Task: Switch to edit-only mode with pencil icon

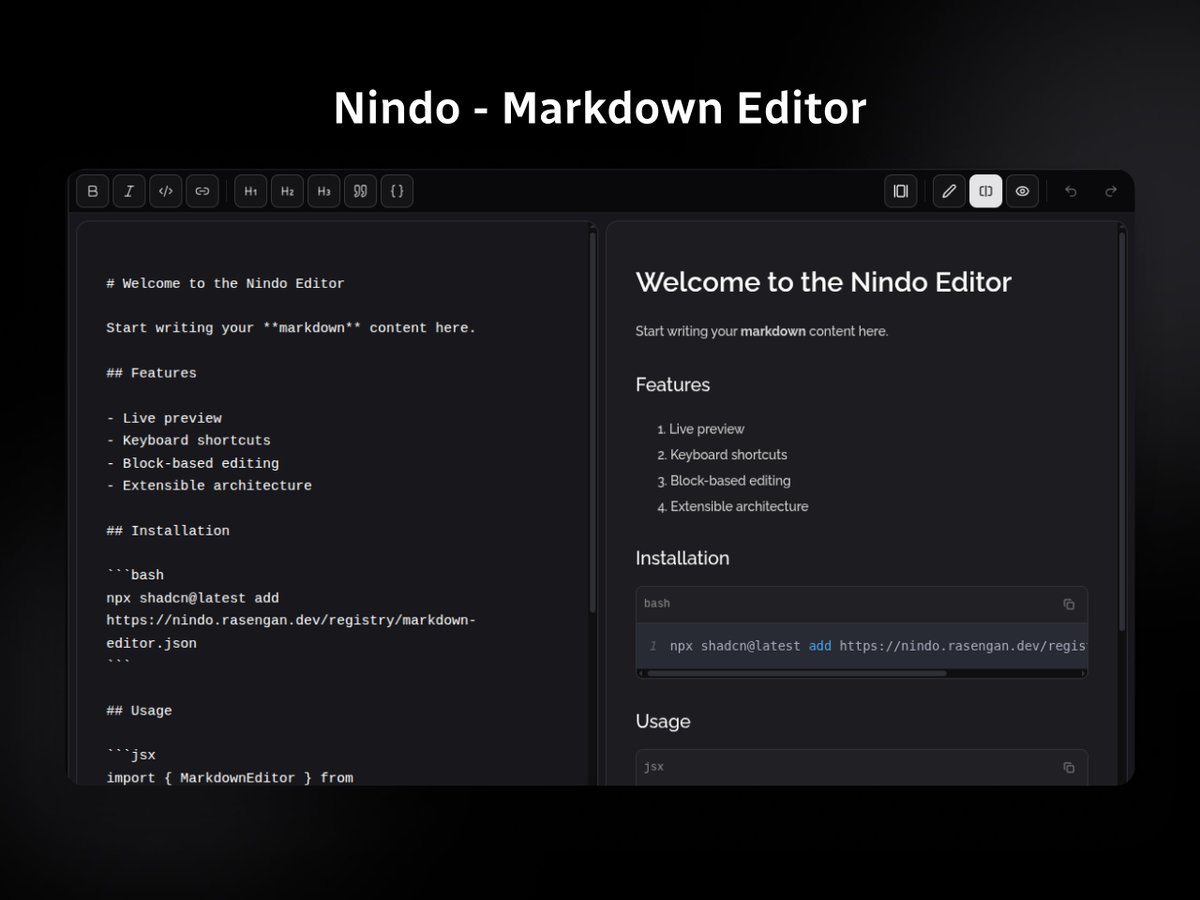Action: point(949,191)
